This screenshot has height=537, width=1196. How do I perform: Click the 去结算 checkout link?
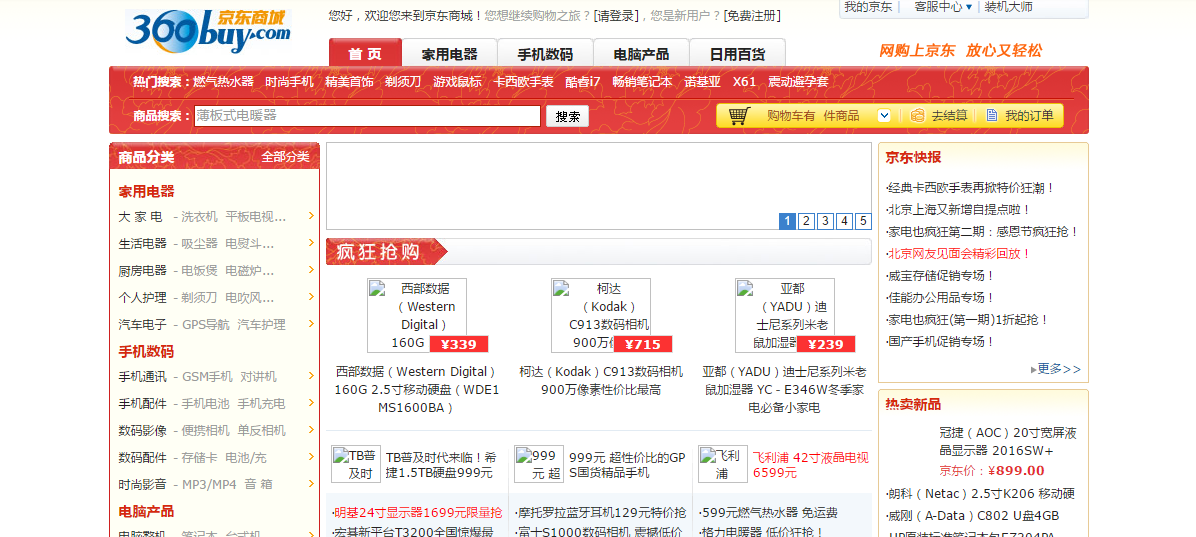(950, 116)
